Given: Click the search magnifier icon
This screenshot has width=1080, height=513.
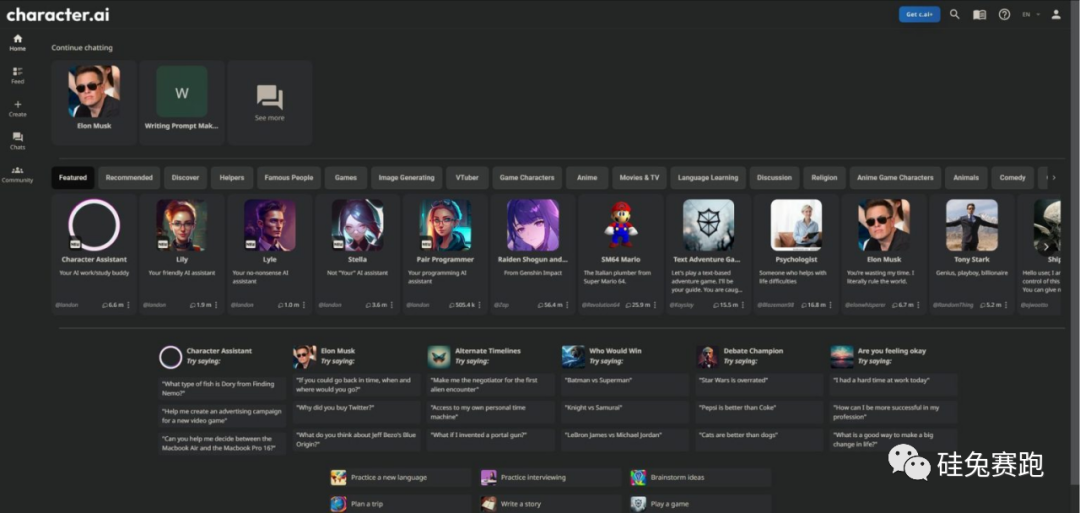Looking at the screenshot, I should pos(955,14).
